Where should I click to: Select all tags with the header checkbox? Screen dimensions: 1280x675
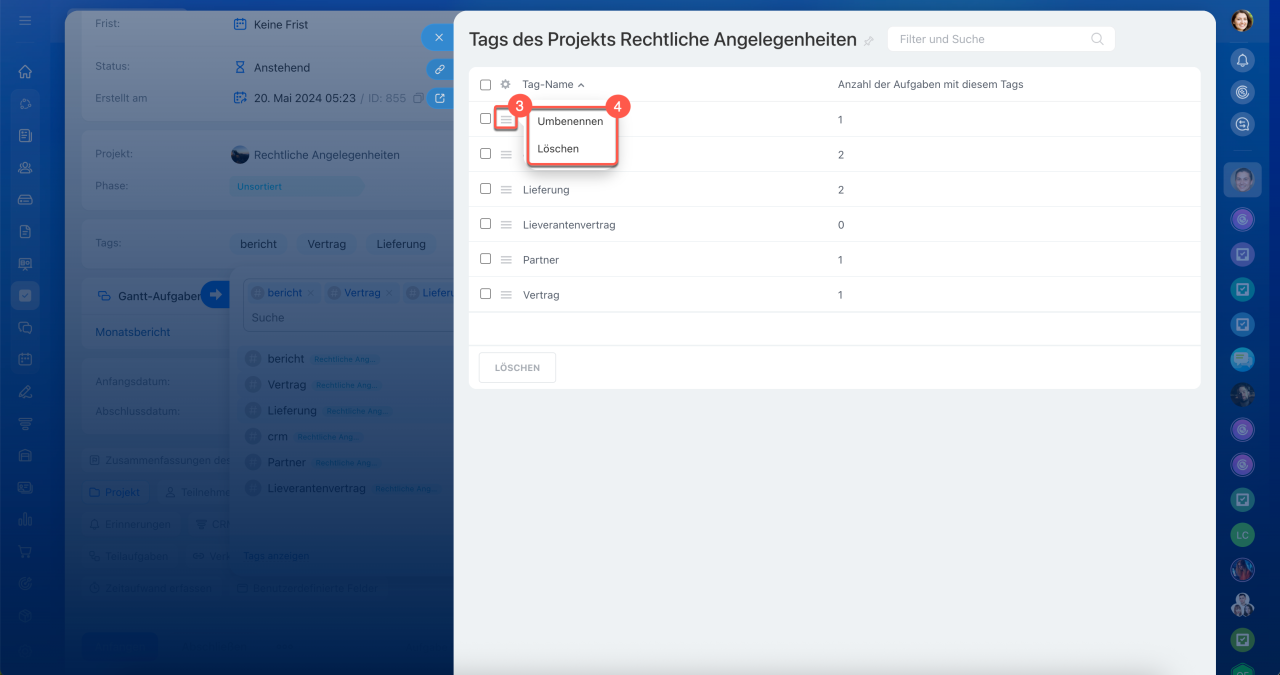click(x=485, y=85)
